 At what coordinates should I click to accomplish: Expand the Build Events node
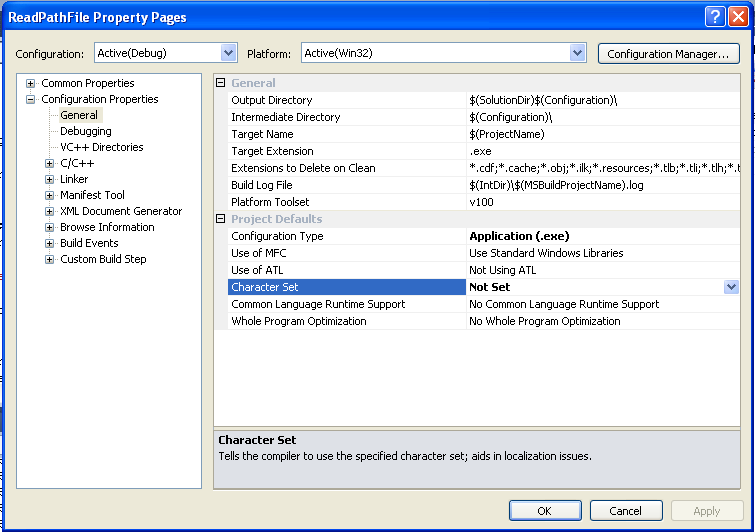coord(49,243)
